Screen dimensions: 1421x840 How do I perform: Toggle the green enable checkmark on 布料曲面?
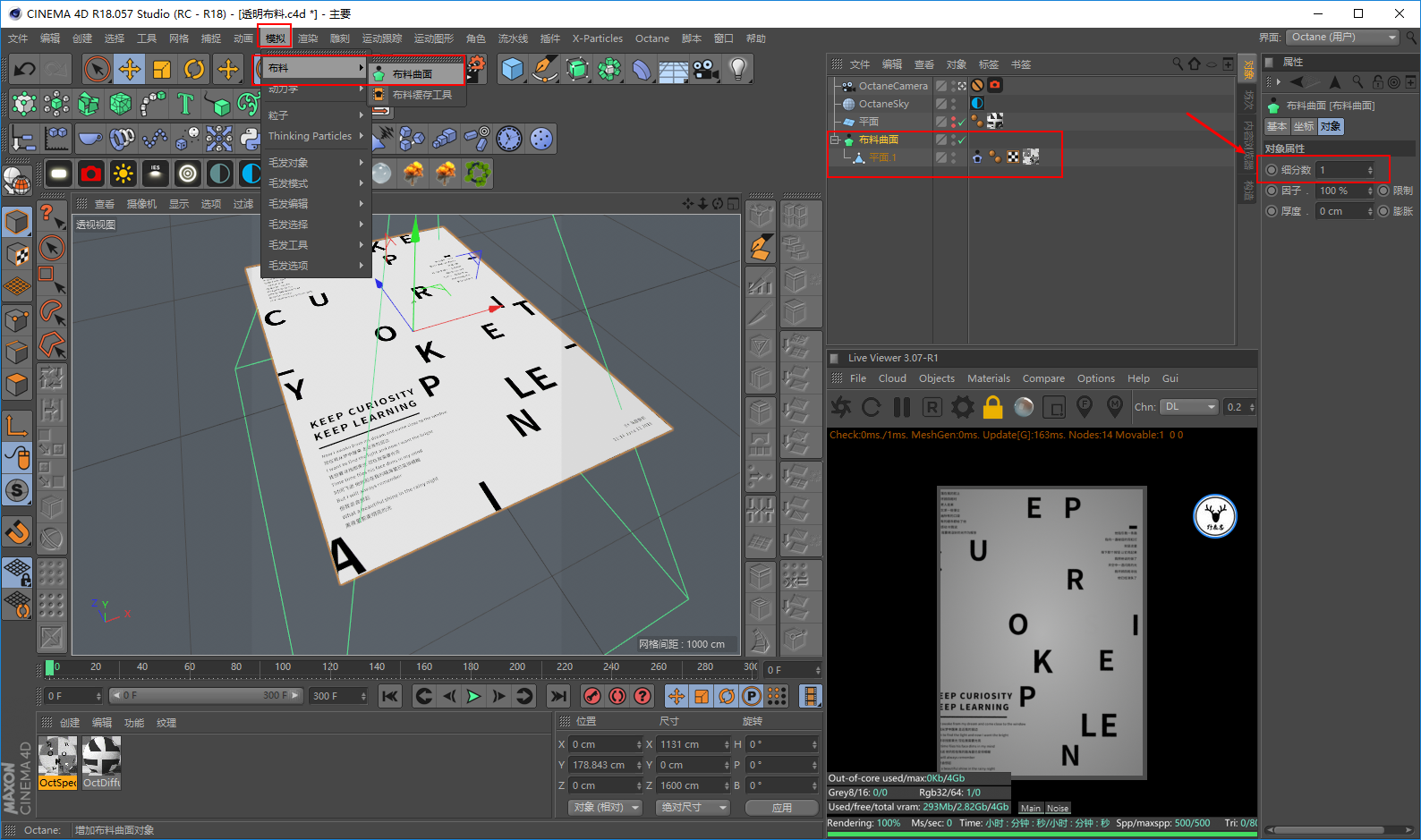[962, 140]
